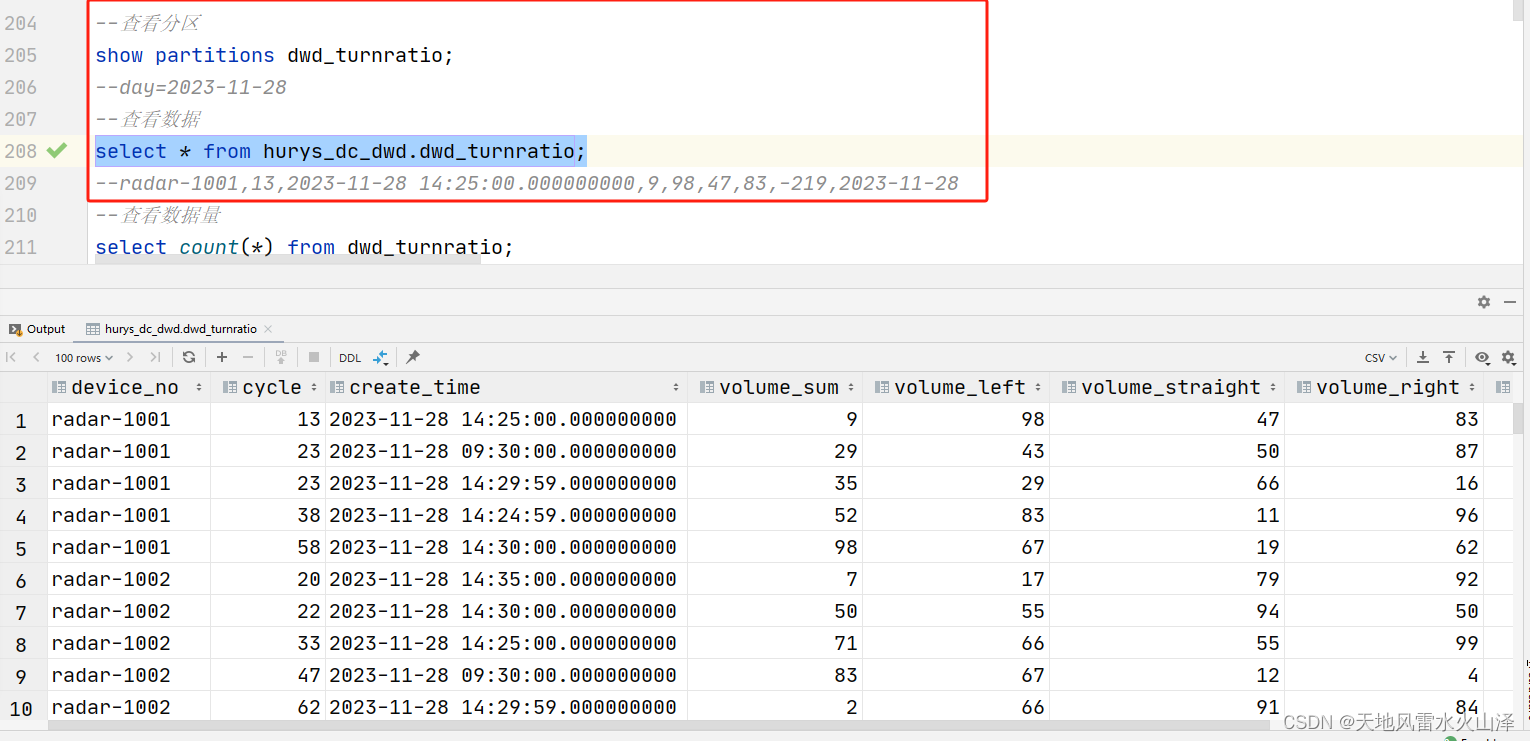Click table icon of cycle column
This screenshot has width=1530, height=741.
[230, 388]
